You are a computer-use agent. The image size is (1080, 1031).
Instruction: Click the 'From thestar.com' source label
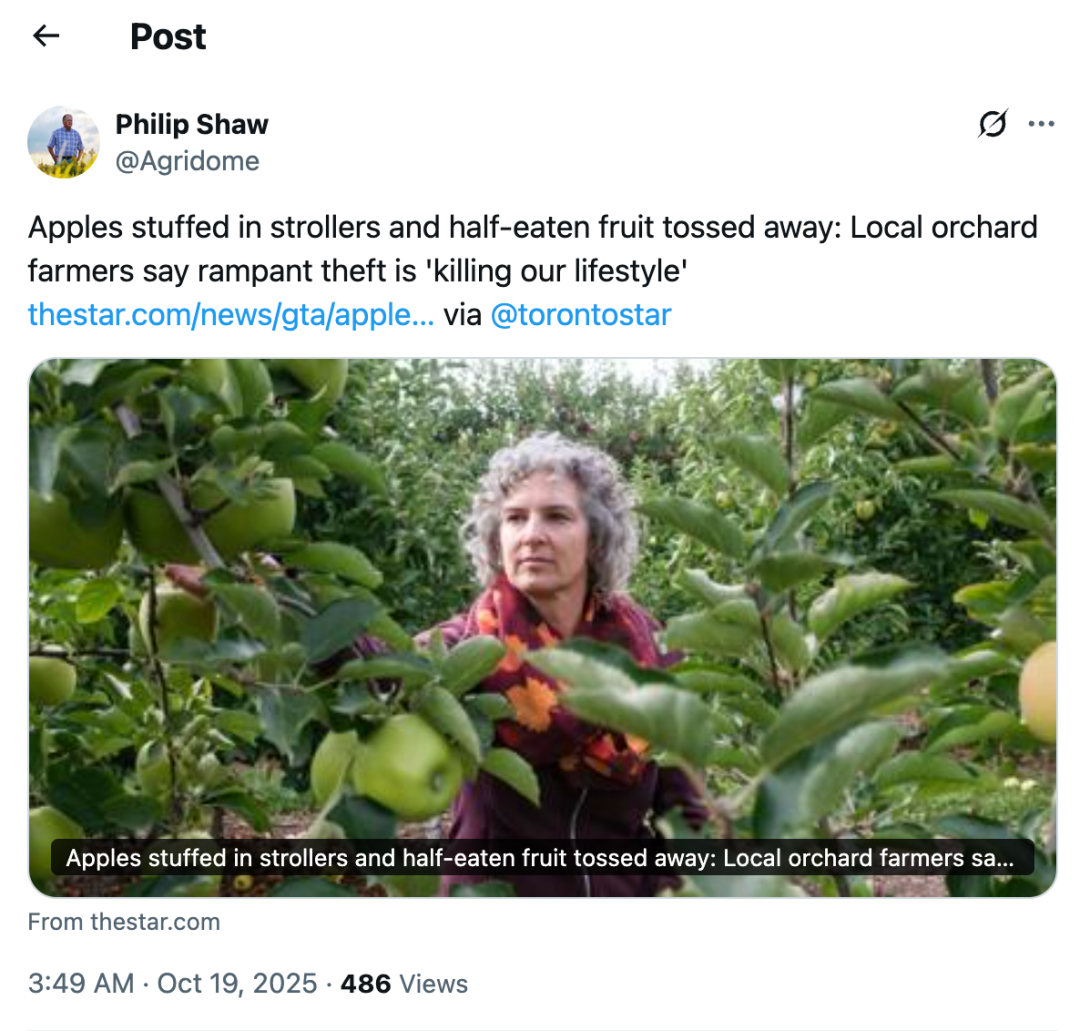point(124,922)
